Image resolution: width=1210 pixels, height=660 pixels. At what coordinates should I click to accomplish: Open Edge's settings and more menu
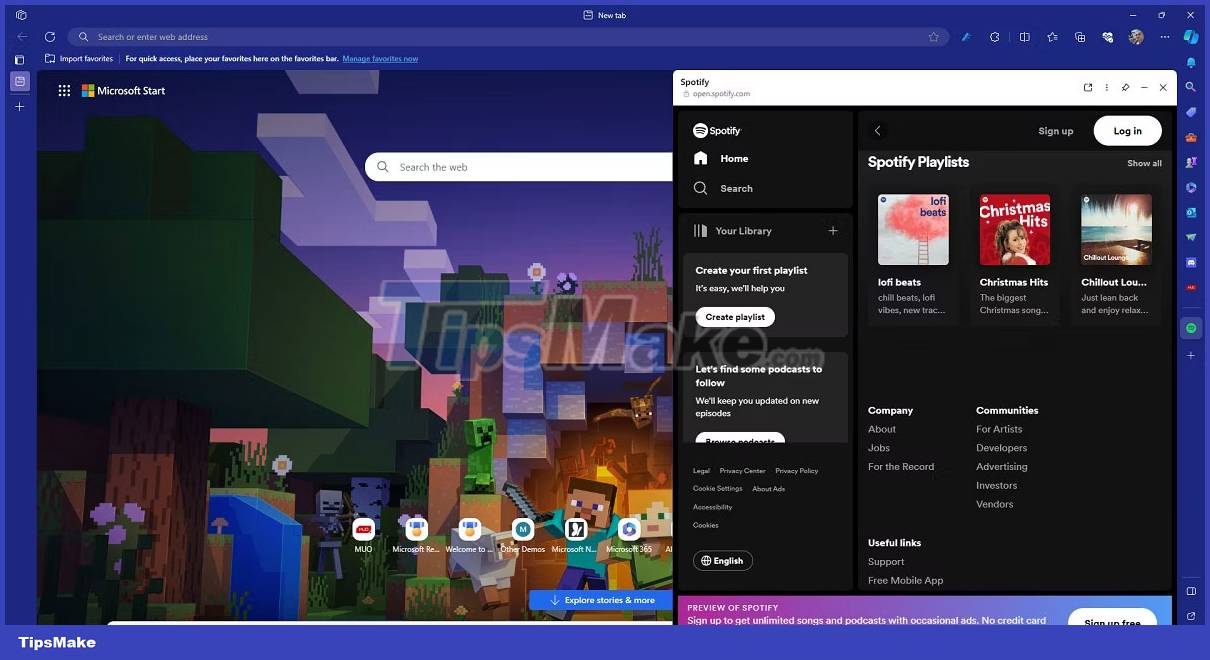coord(1165,36)
